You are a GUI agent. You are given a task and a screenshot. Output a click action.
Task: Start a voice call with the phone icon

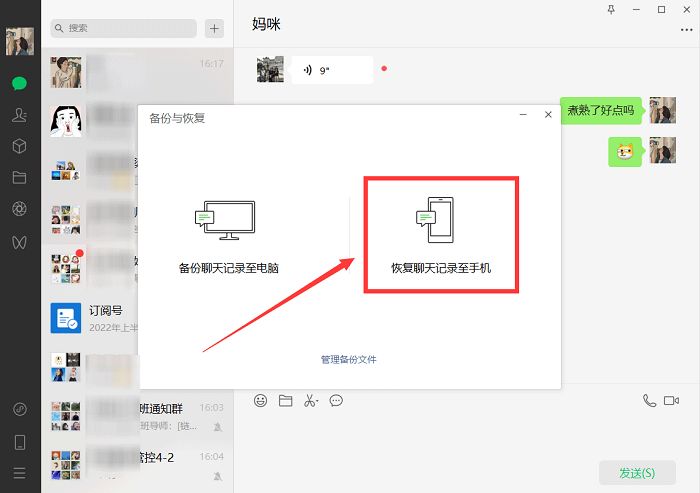click(x=649, y=401)
